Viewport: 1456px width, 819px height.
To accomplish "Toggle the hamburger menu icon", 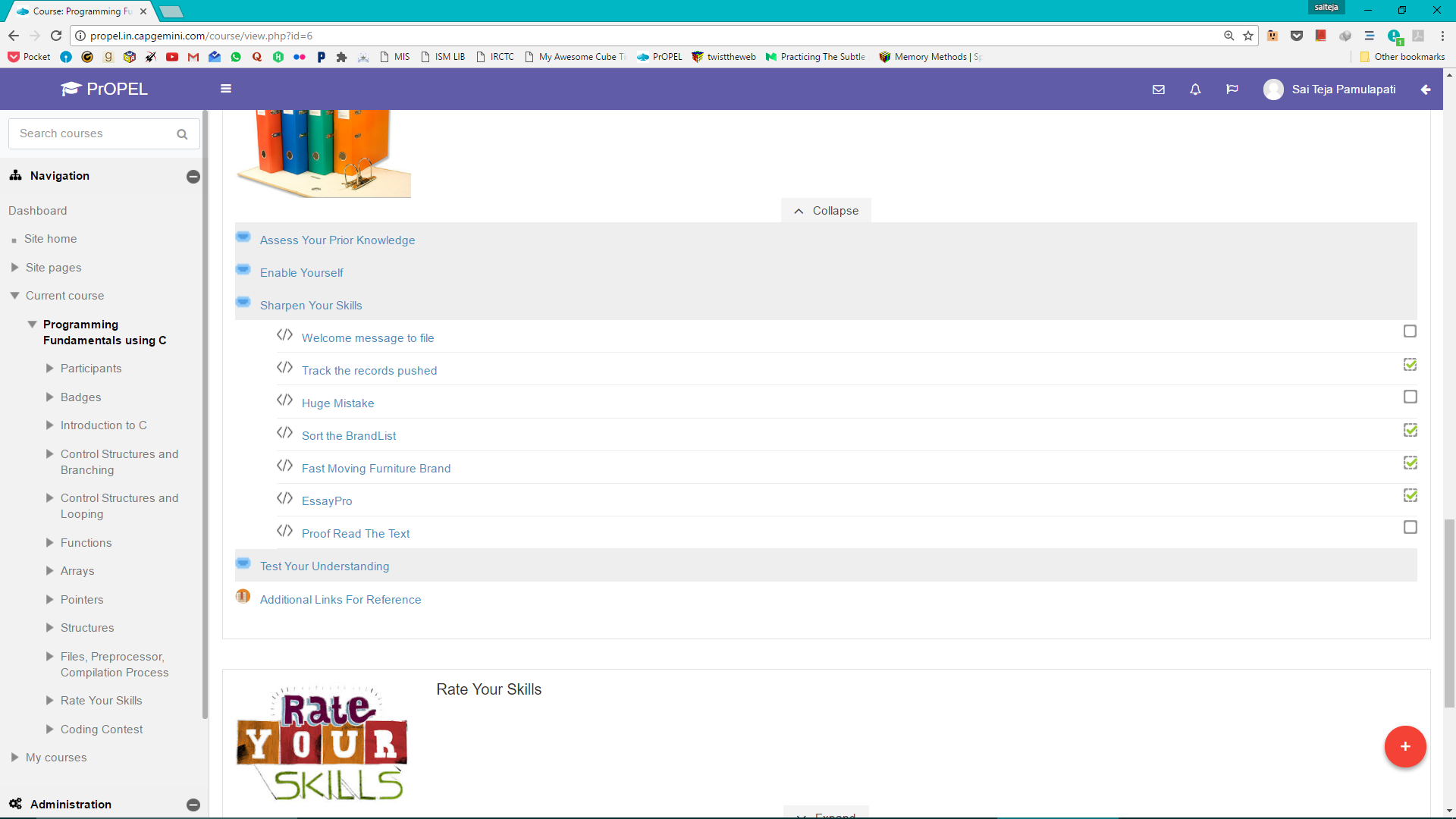I will pyautogui.click(x=226, y=89).
